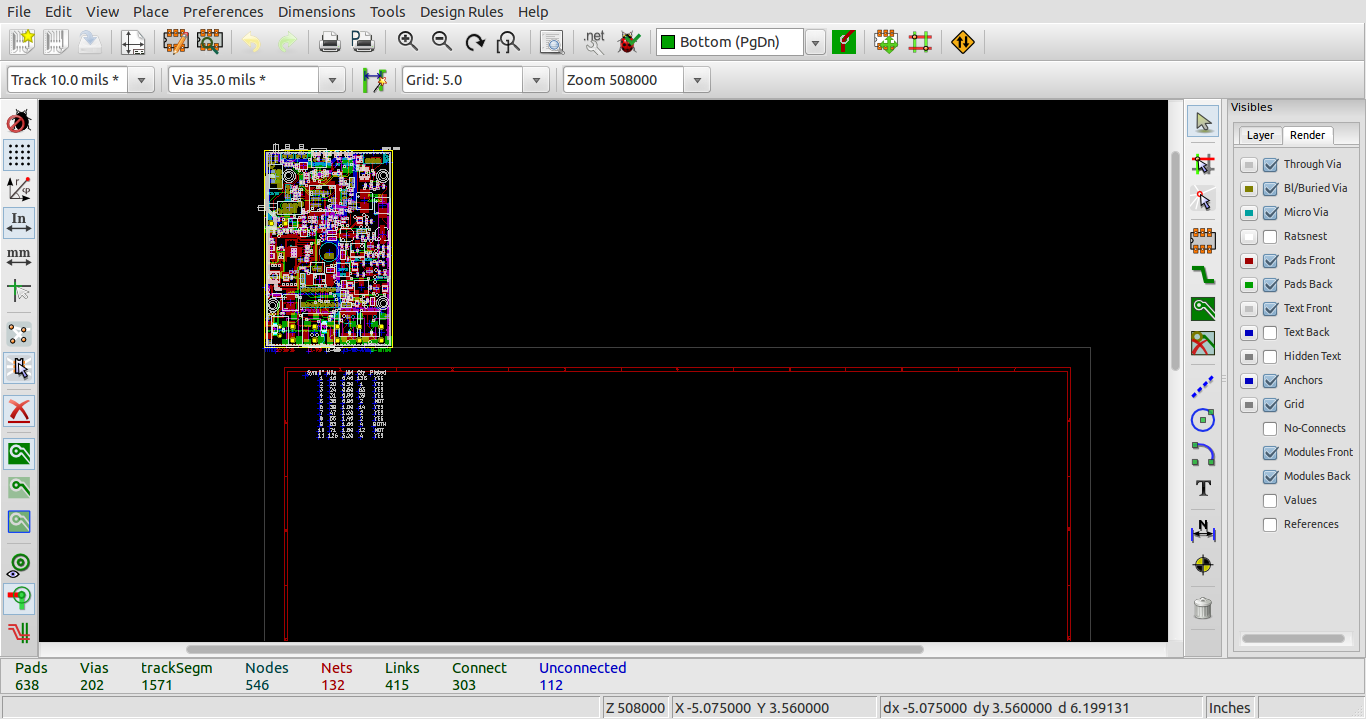The image size is (1366, 719).
Task: Select the Add Tracks and Vias tool
Action: coord(1203,275)
